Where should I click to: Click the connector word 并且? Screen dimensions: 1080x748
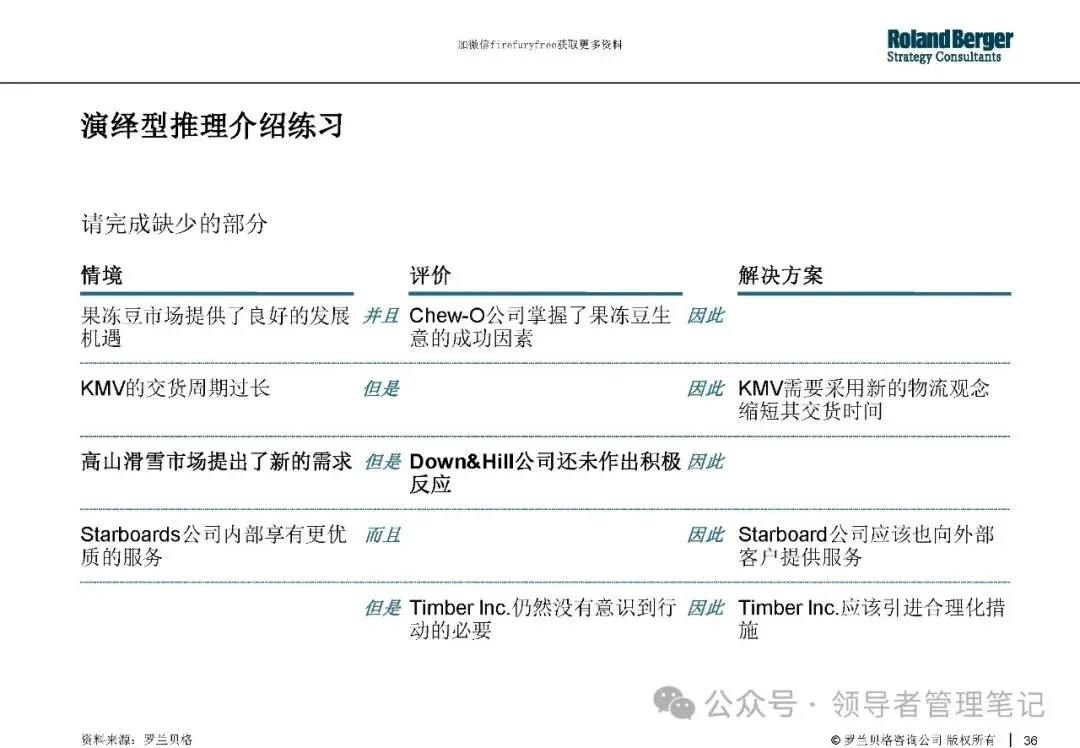(x=381, y=315)
